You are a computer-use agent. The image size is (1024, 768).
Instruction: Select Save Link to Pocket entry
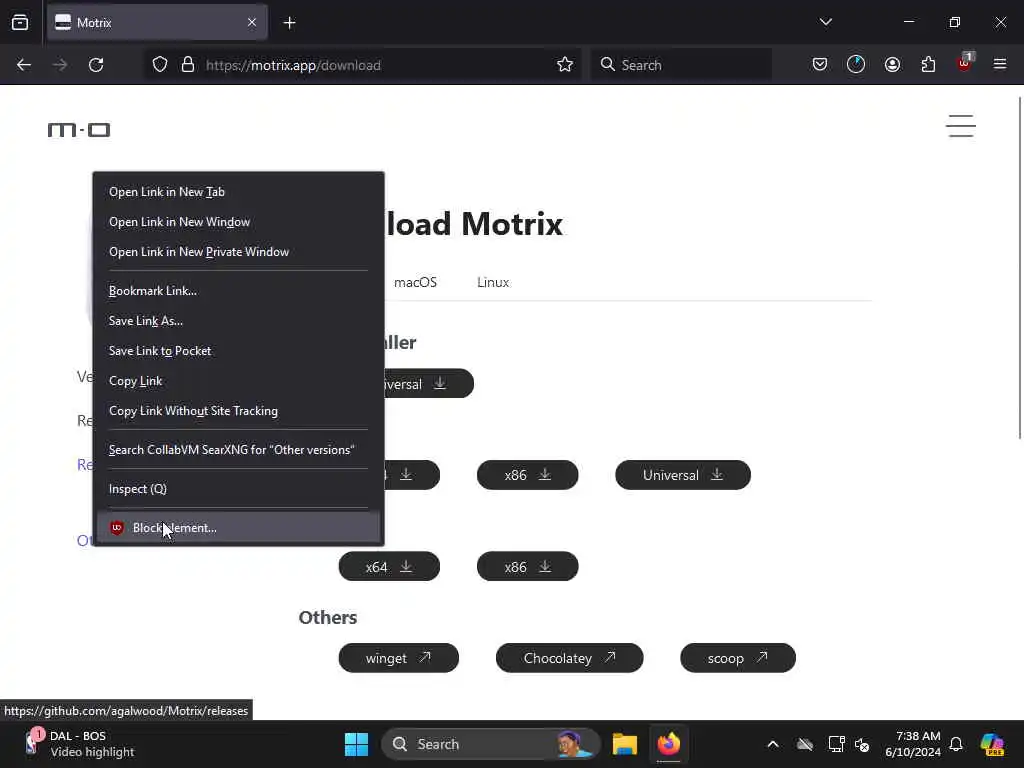pos(238,351)
